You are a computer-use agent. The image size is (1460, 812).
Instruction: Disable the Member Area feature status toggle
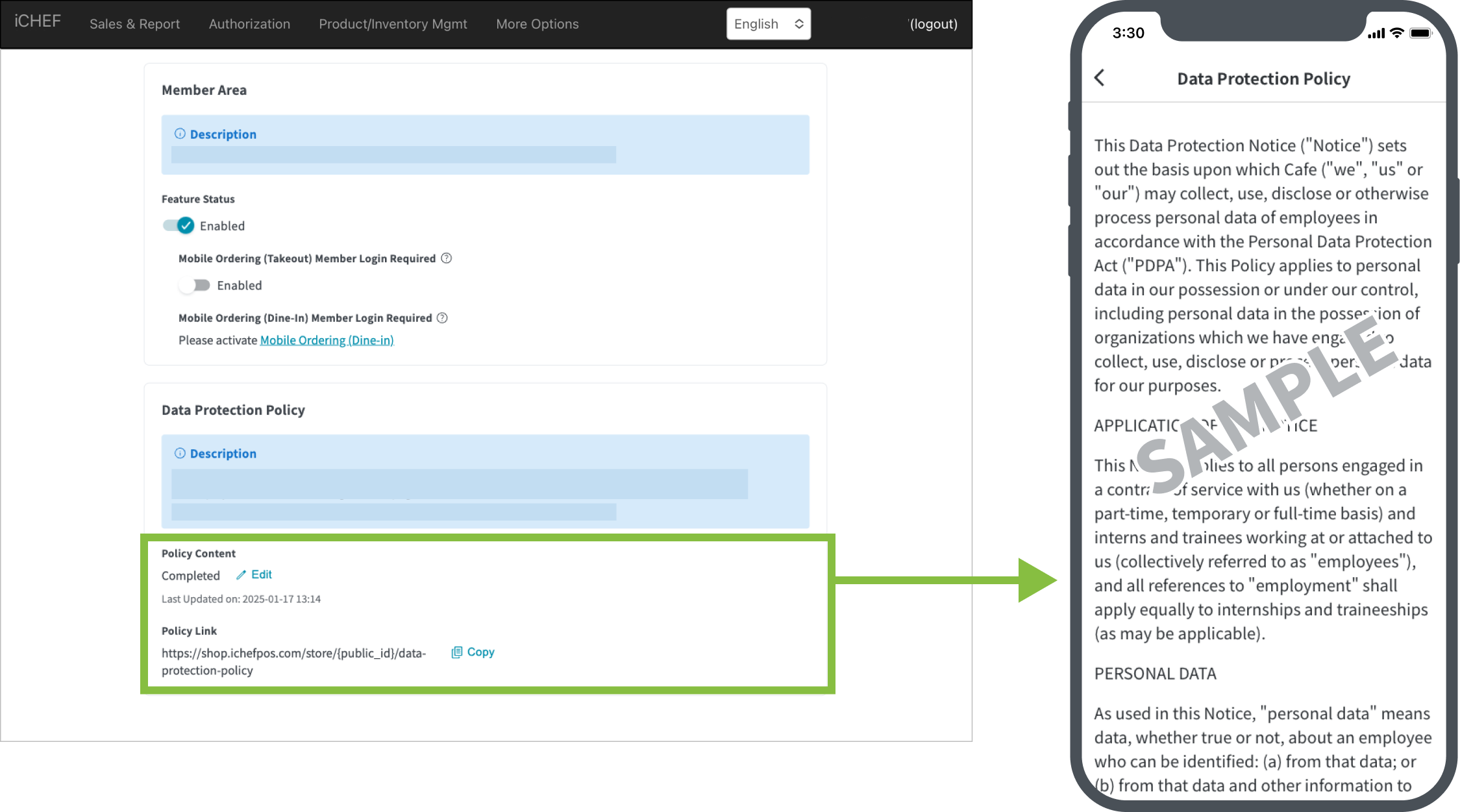(179, 226)
